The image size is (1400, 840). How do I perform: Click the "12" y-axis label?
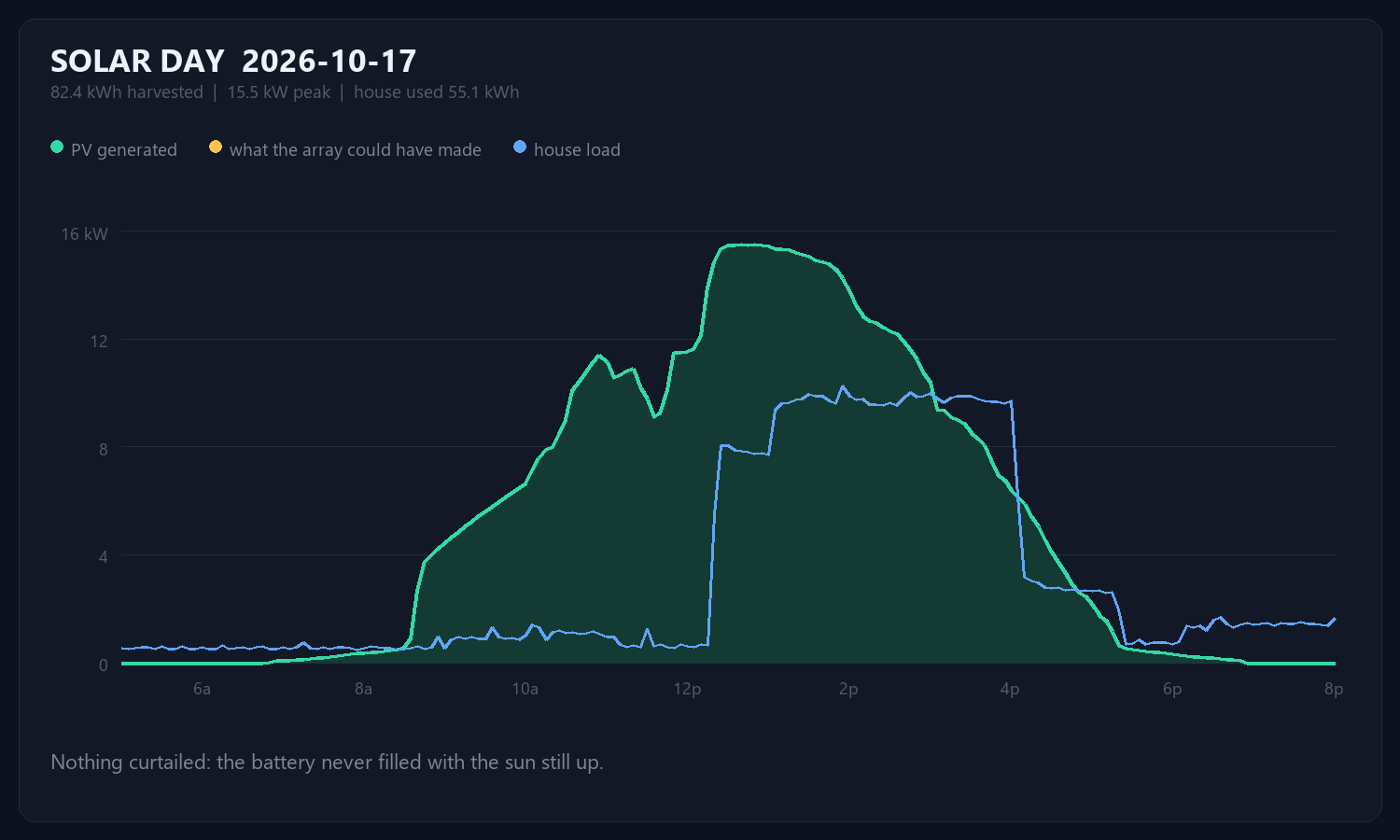(99, 342)
